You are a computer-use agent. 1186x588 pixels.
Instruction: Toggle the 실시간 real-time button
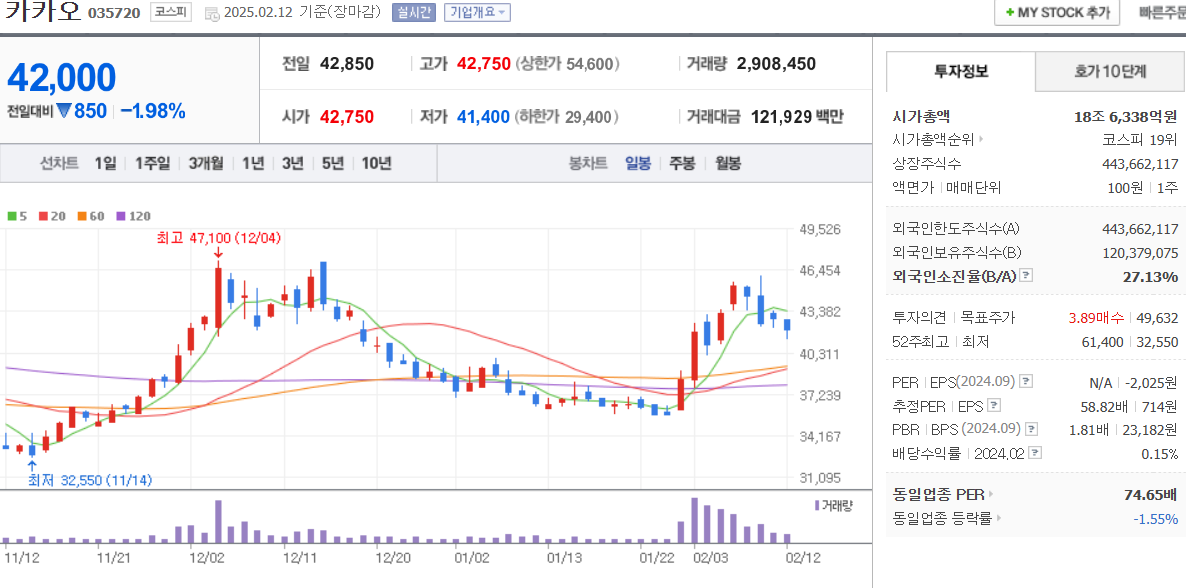[x=414, y=13]
